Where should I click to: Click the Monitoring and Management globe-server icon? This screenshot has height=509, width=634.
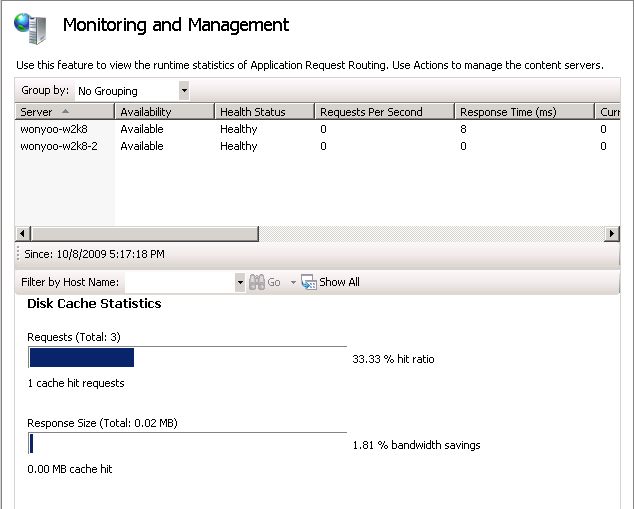(x=30, y=27)
